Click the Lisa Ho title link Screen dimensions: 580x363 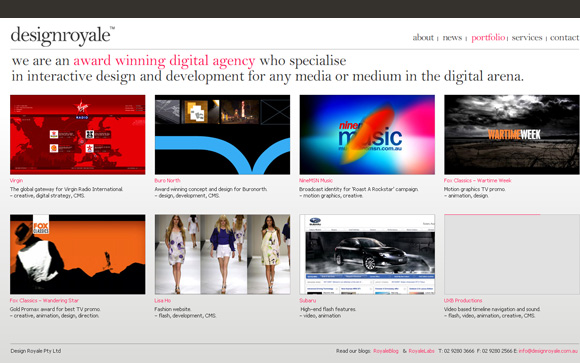click(x=163, y=300)
